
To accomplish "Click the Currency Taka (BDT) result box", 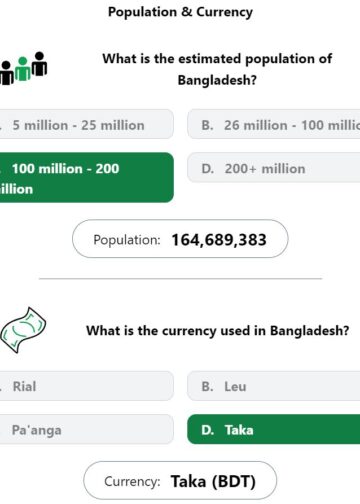I will pyautogui.click(x=180, y=481).
